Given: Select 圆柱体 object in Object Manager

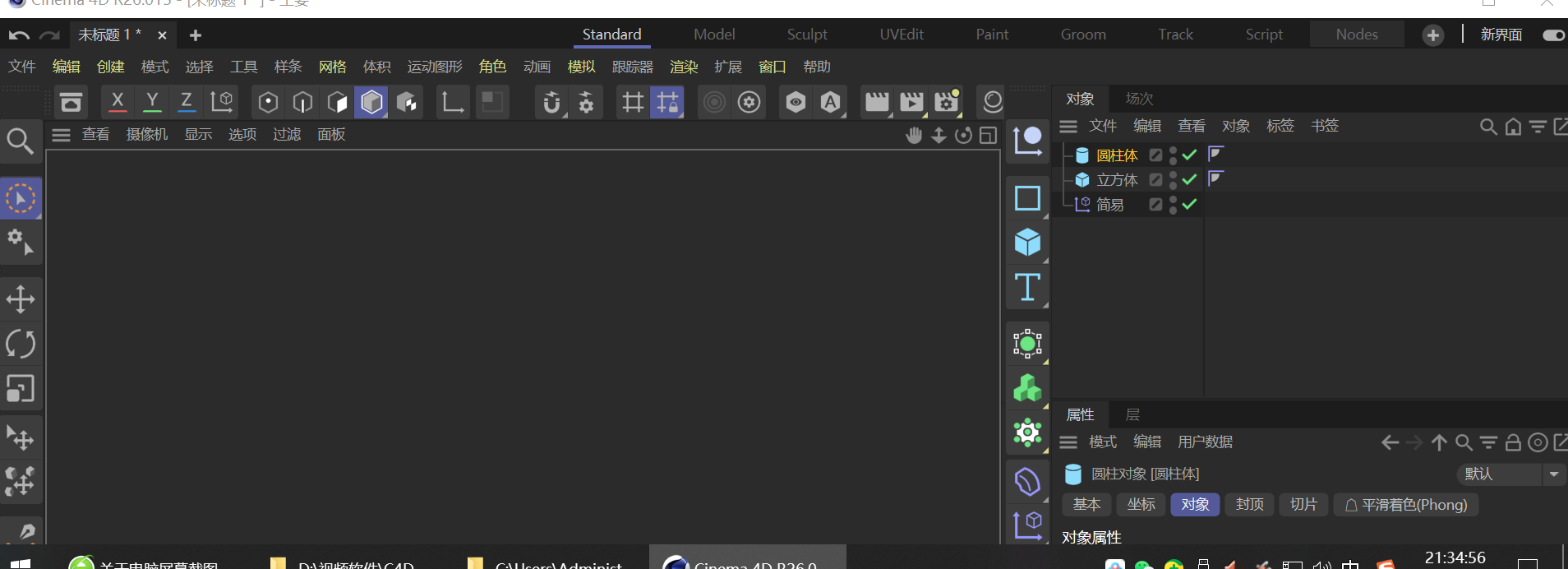Looking at the screenshot, I should (1117, 155).
